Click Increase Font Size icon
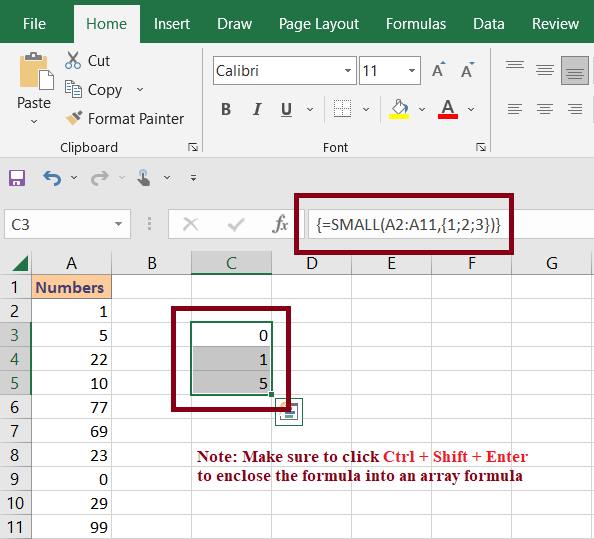This screenshot has width=594, height=539. pyautogui.click(x=439, y=70)
